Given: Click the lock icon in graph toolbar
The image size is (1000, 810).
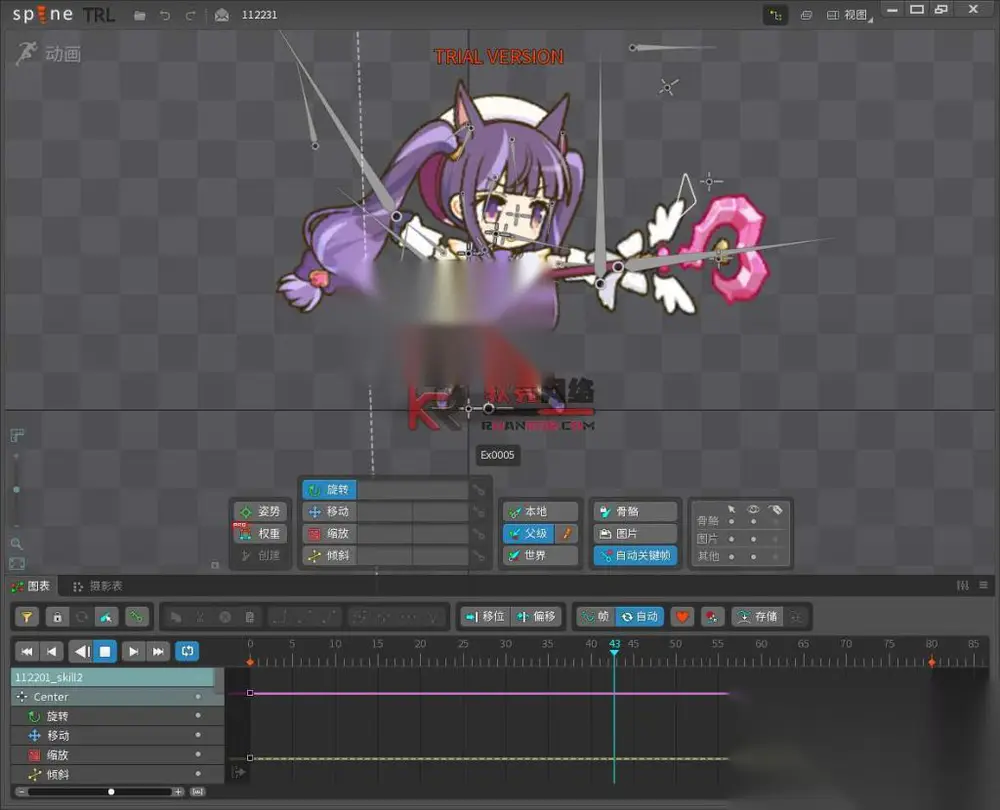Looking at the screenshot, I should [57, 617].
